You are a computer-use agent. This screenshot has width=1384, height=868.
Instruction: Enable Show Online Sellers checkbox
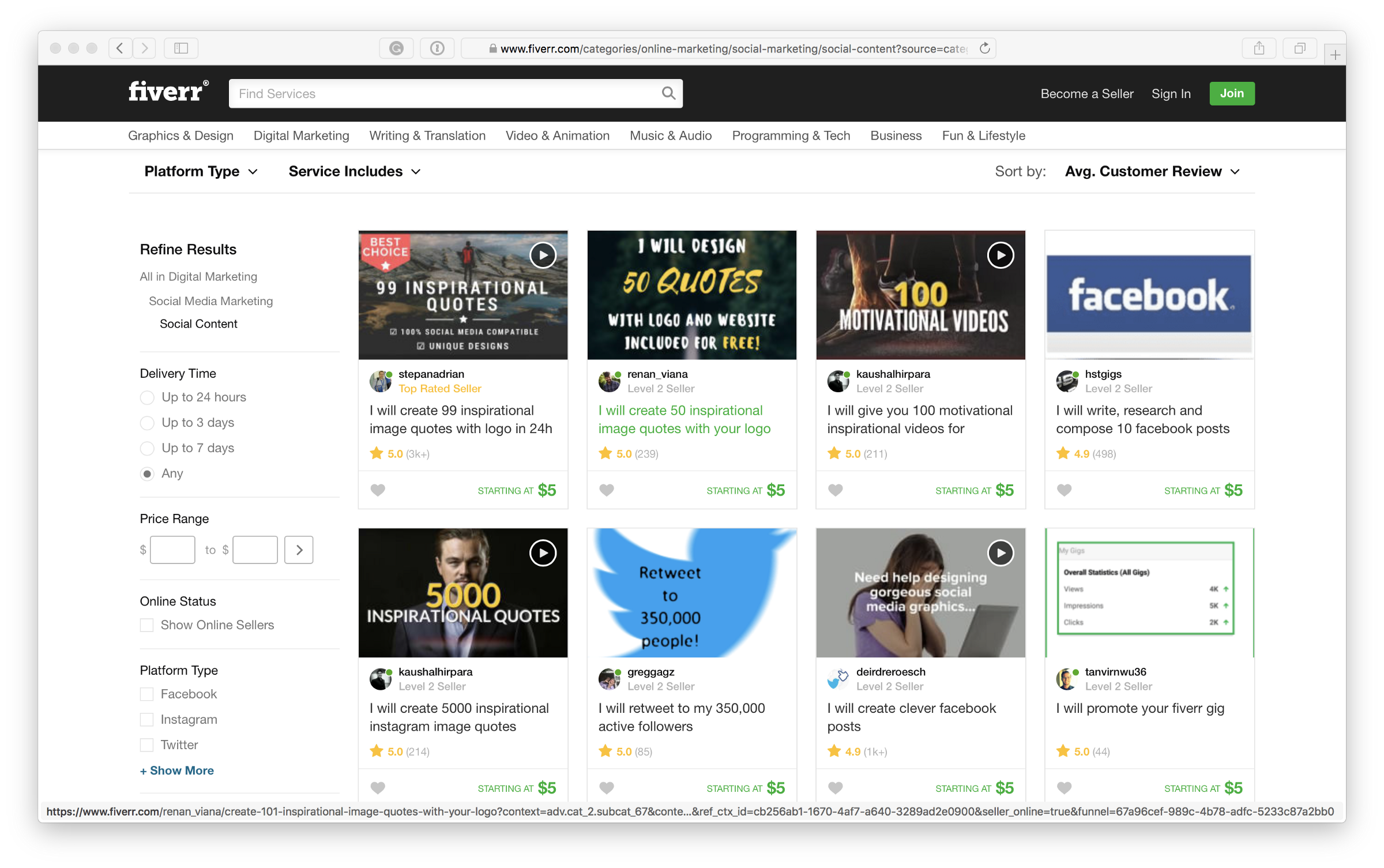(147, 625)
